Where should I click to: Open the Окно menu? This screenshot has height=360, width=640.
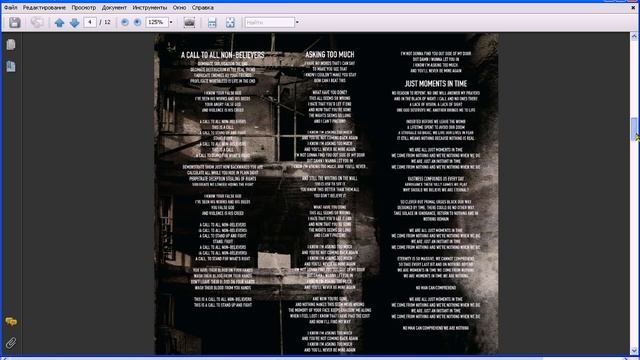tap(179, 7)
